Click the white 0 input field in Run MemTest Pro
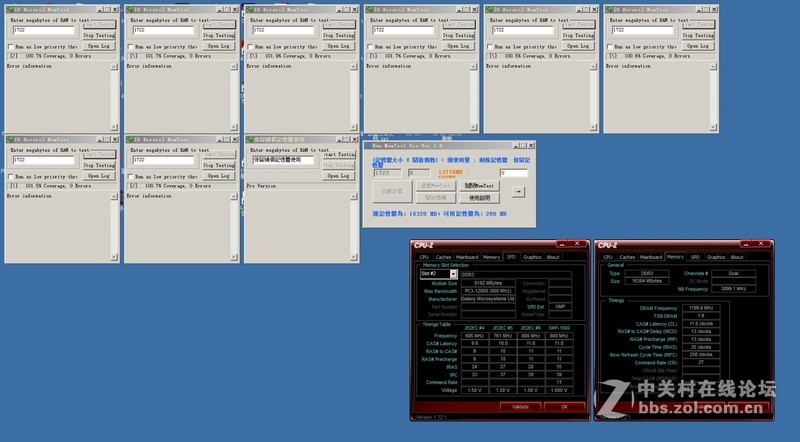800x442 pixels. pyautogui.click(x=513, y=173)
